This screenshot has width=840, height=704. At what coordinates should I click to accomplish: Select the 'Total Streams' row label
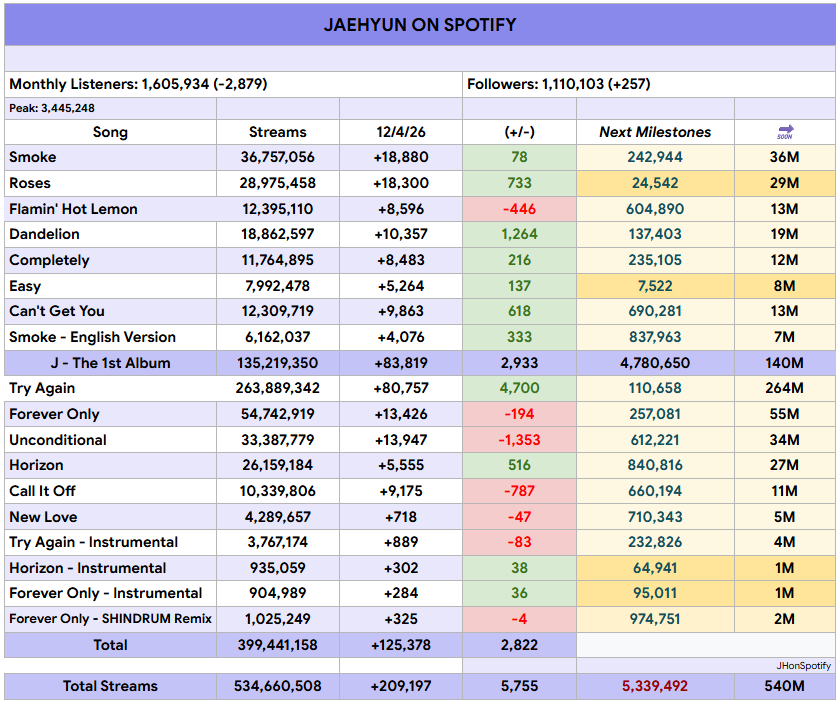pyautogui.click(x=110, y=686)
